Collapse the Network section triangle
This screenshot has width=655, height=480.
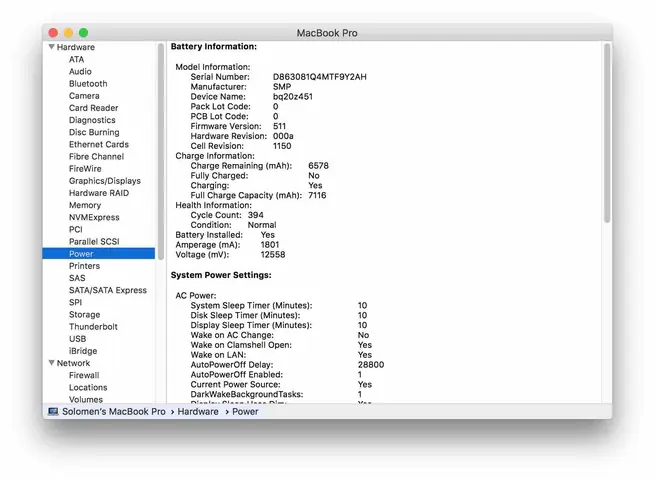52,363
